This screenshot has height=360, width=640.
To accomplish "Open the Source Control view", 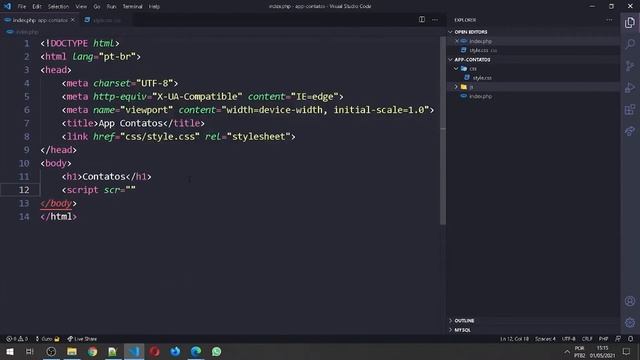I will [630, 66].
